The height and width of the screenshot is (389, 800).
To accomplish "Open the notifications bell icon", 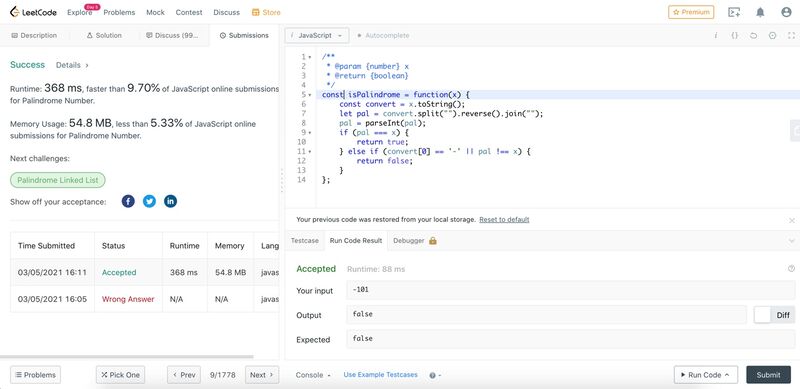I will pyautogui.click(x=760, y=12).
